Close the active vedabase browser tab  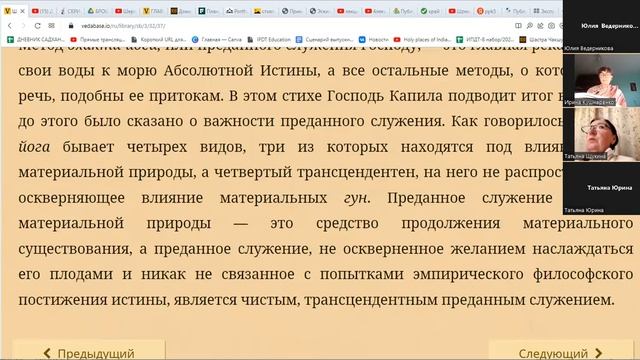click(22, 11)
